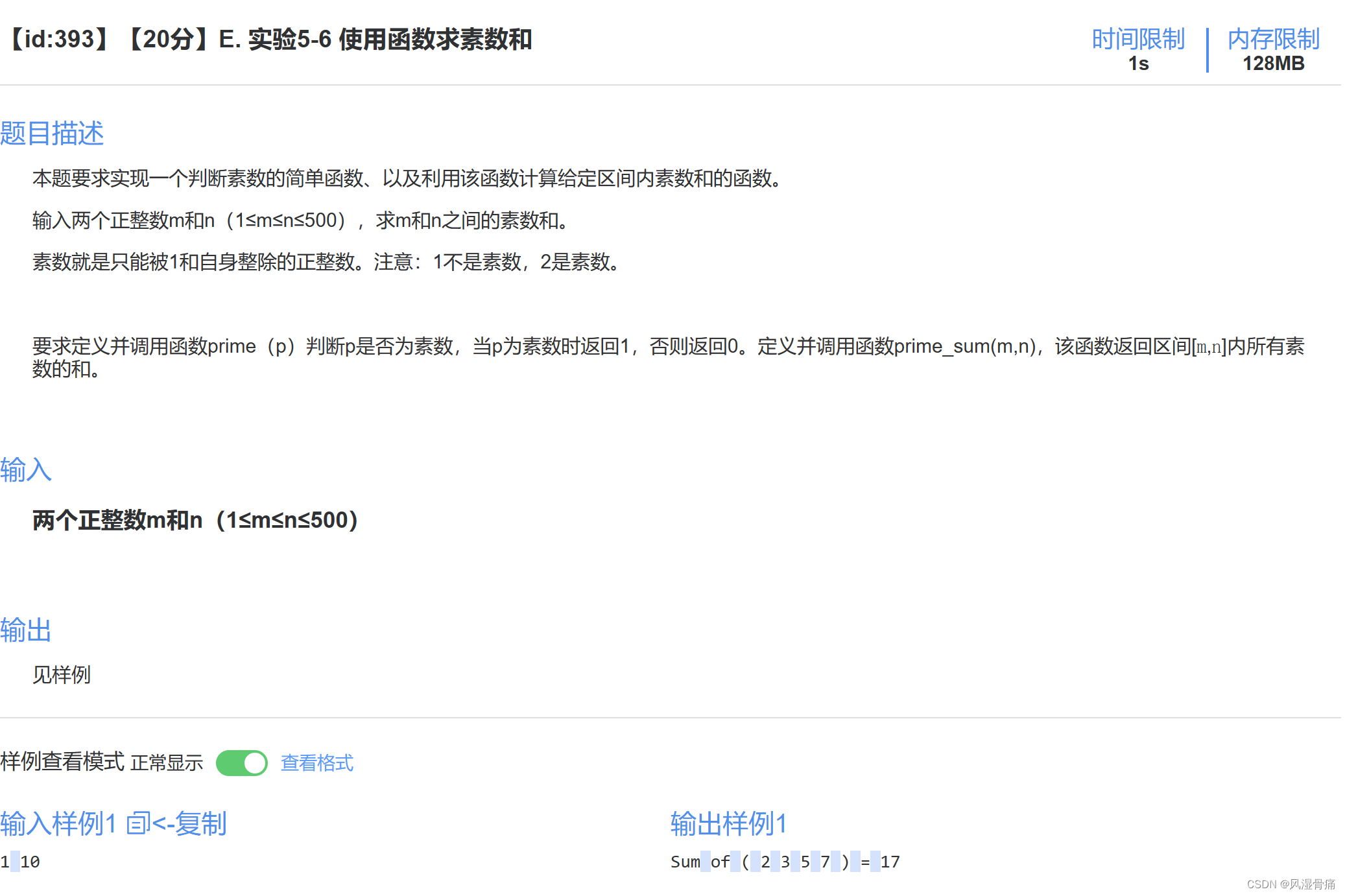This screenshot has height=896, width=1345.
Task: Click the CSDN @风湿骨痛 watermark
Action: click(1291, 884)
